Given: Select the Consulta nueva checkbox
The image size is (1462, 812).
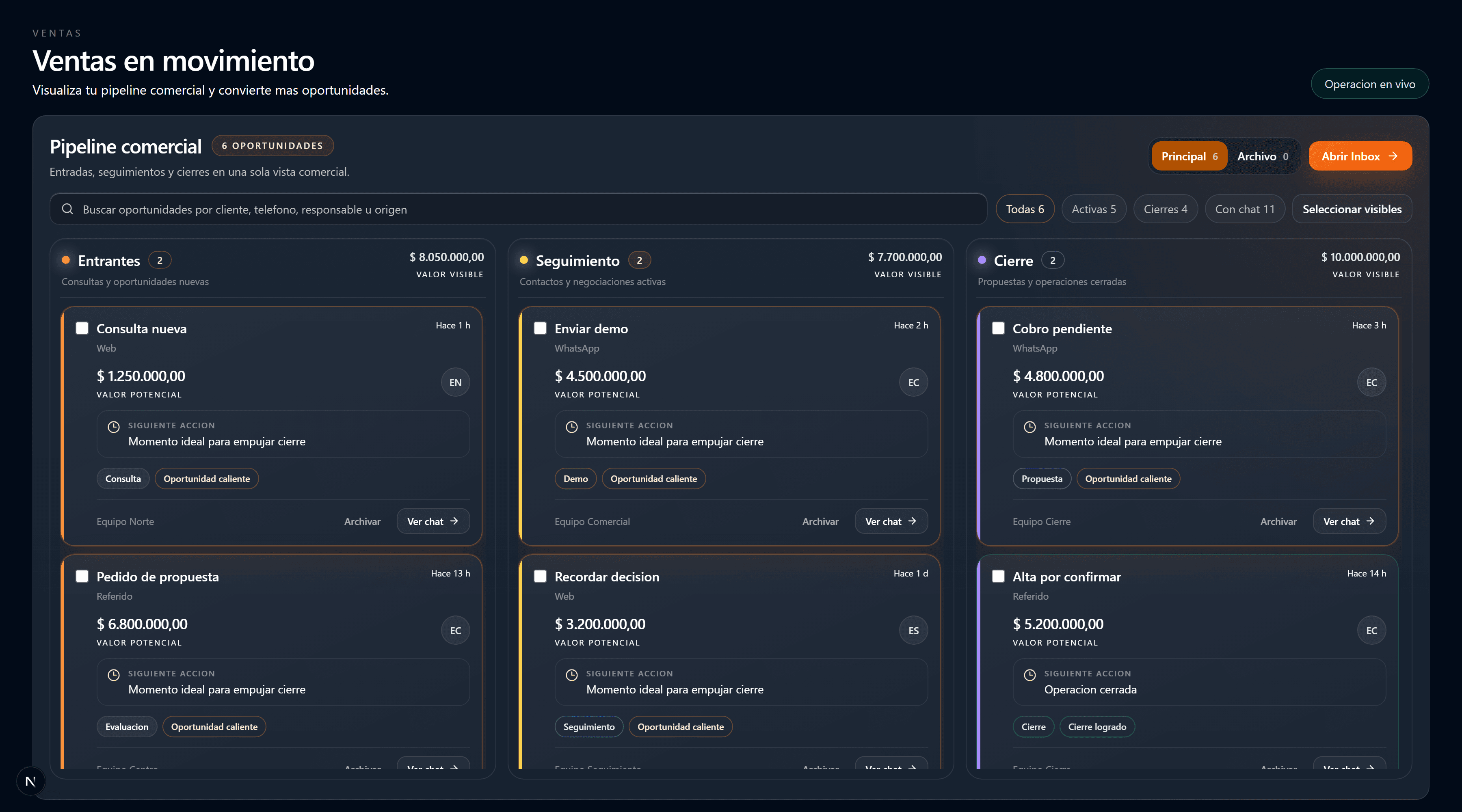Looking at the screenshot, I should pyautogui.click(x=82, y=328).
